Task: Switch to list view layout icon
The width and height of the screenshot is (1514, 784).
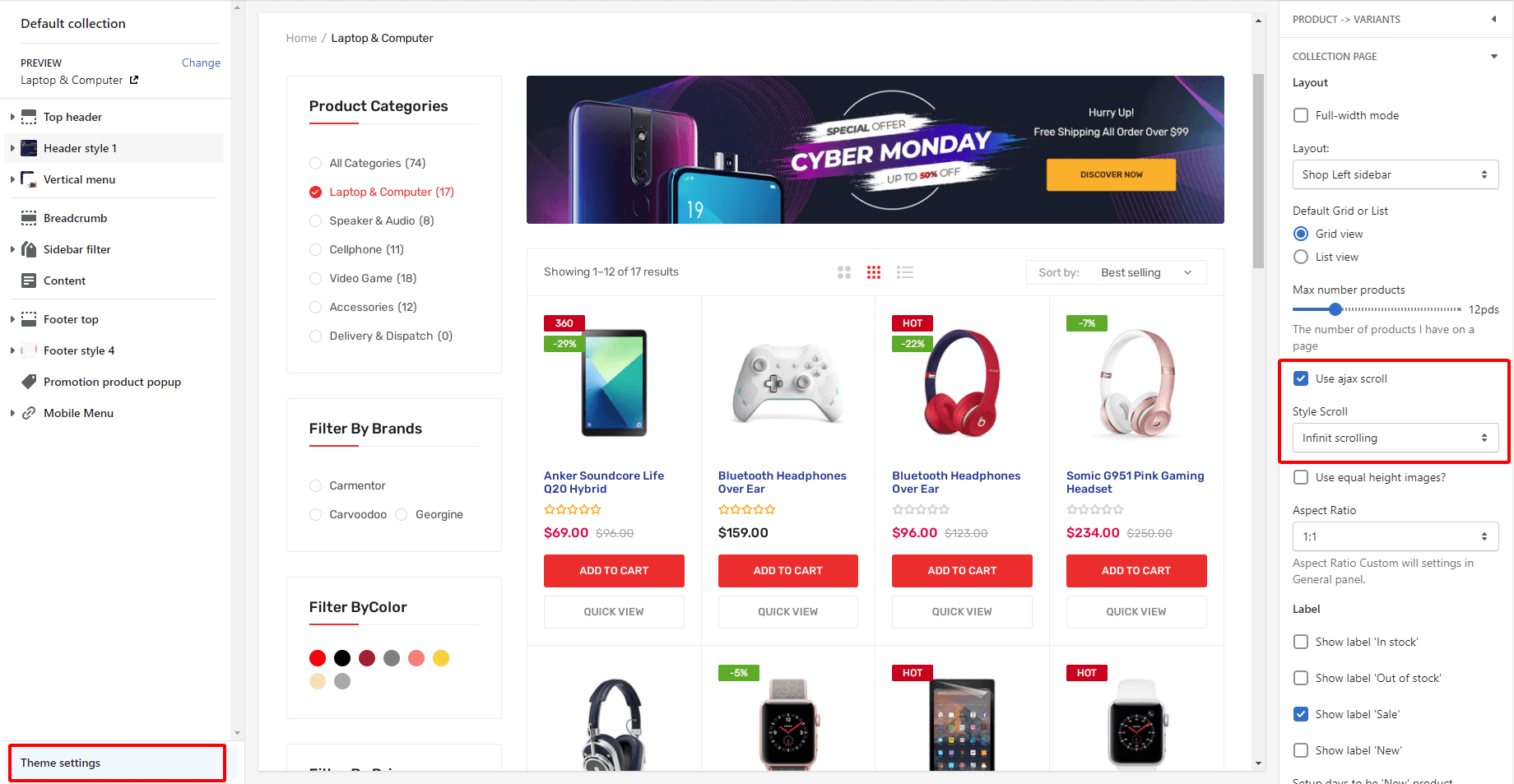Action: [x=905, y=272]
